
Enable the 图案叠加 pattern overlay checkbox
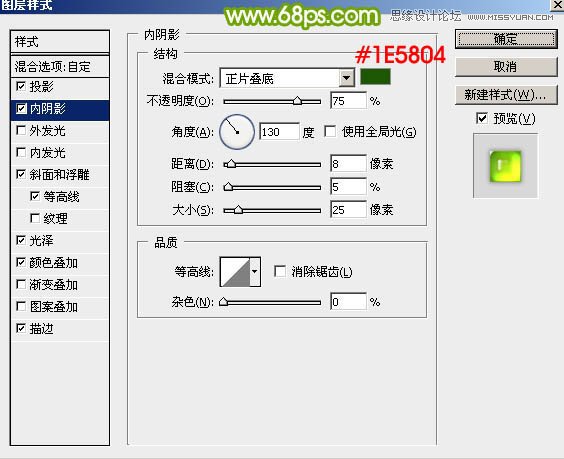pyautogui.click(x=21, y=306)
